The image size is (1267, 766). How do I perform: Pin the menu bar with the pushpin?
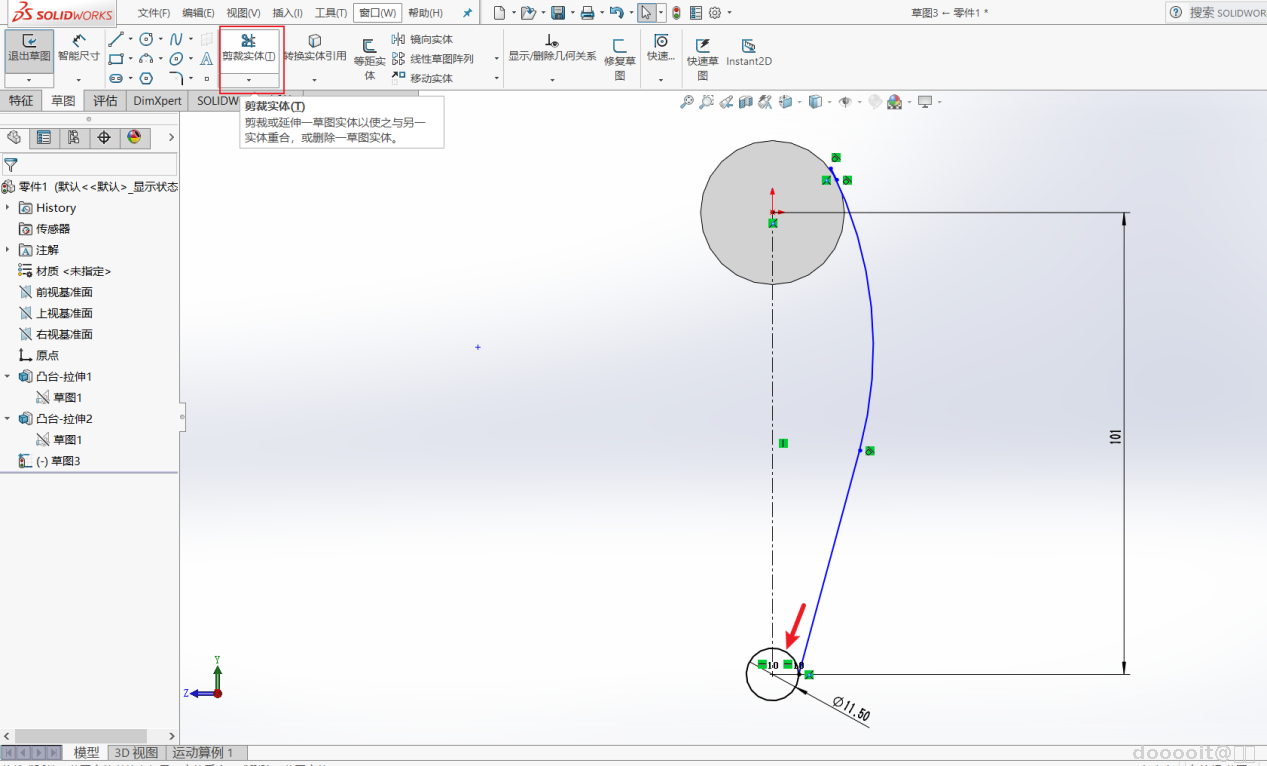(x=467, y=13)
